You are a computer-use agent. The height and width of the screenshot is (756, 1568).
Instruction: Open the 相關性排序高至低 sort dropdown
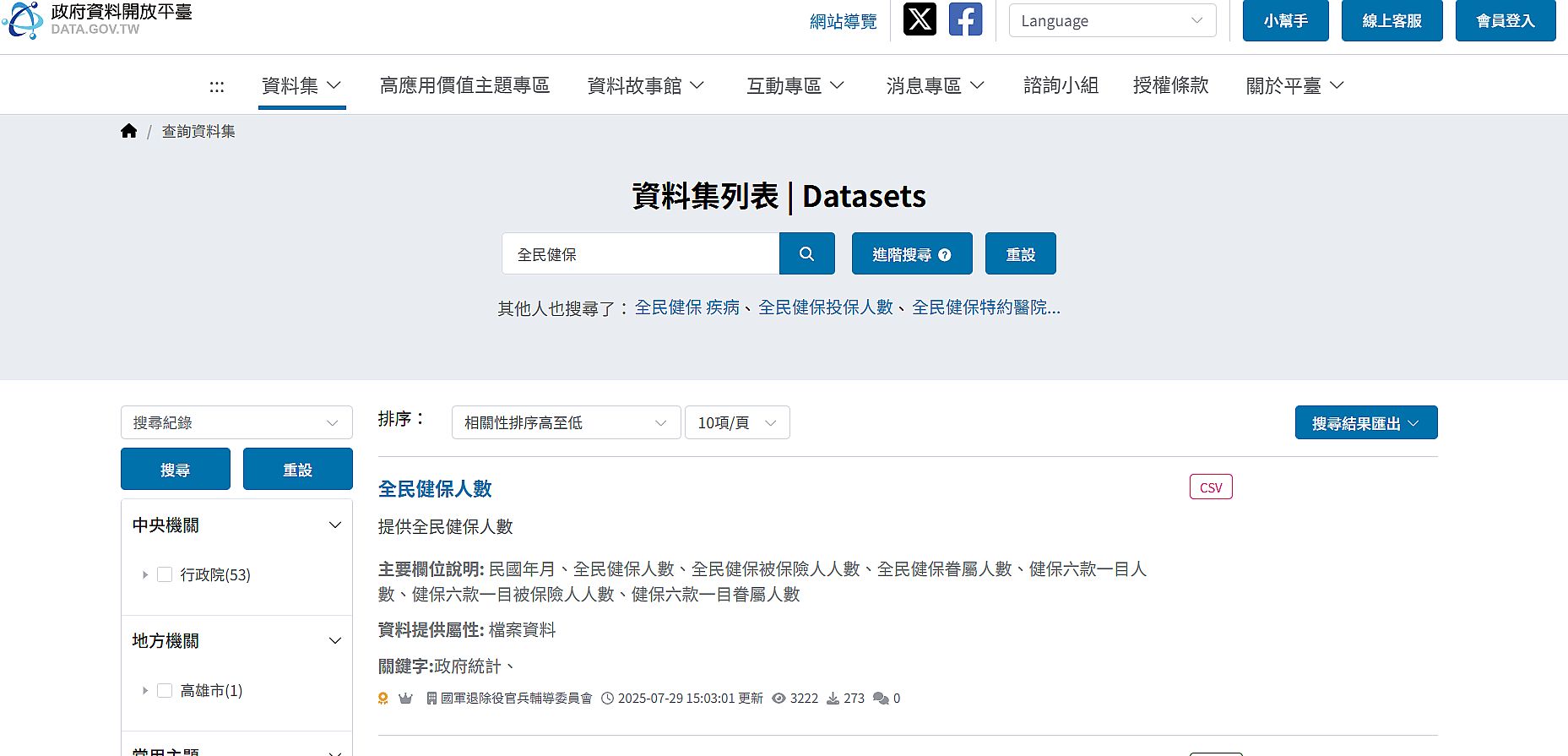point(565,422)
